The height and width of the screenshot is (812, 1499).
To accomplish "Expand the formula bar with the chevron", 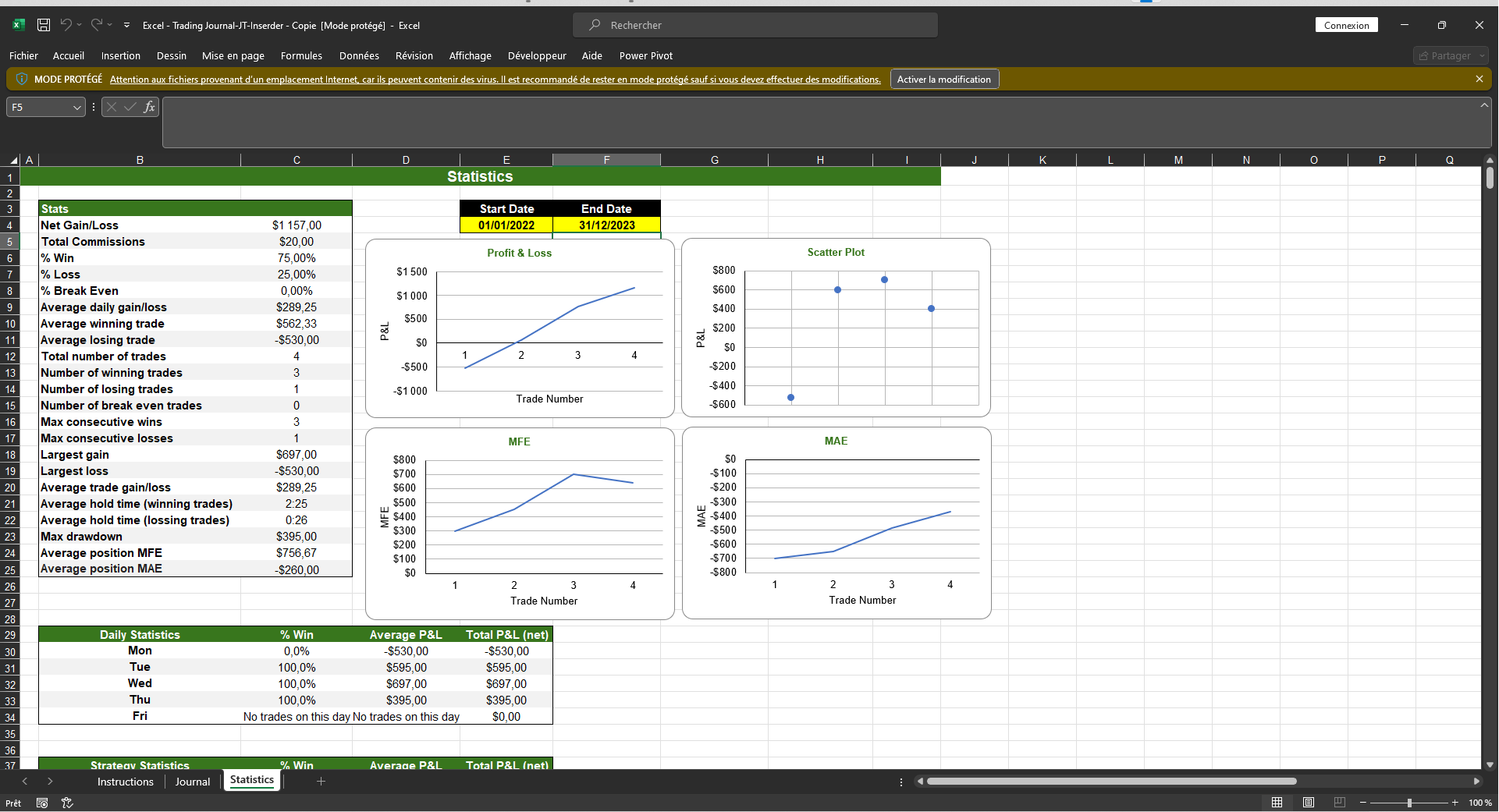I will click(1483, 105).
